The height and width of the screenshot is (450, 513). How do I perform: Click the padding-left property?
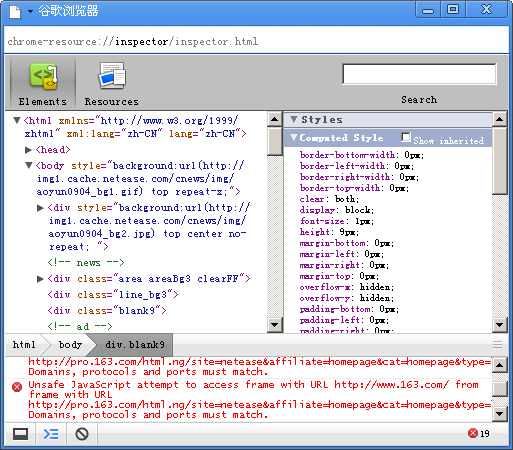[344, 320]
